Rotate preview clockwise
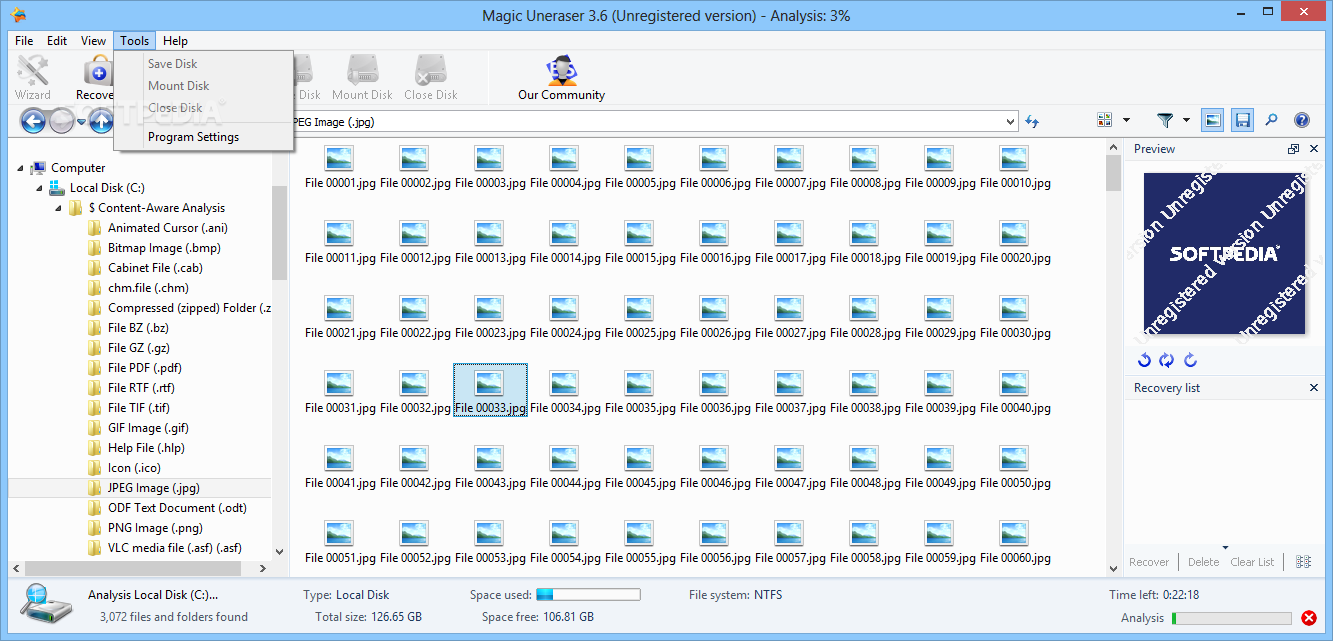 pyautogui.click(x=1190, y=360)
